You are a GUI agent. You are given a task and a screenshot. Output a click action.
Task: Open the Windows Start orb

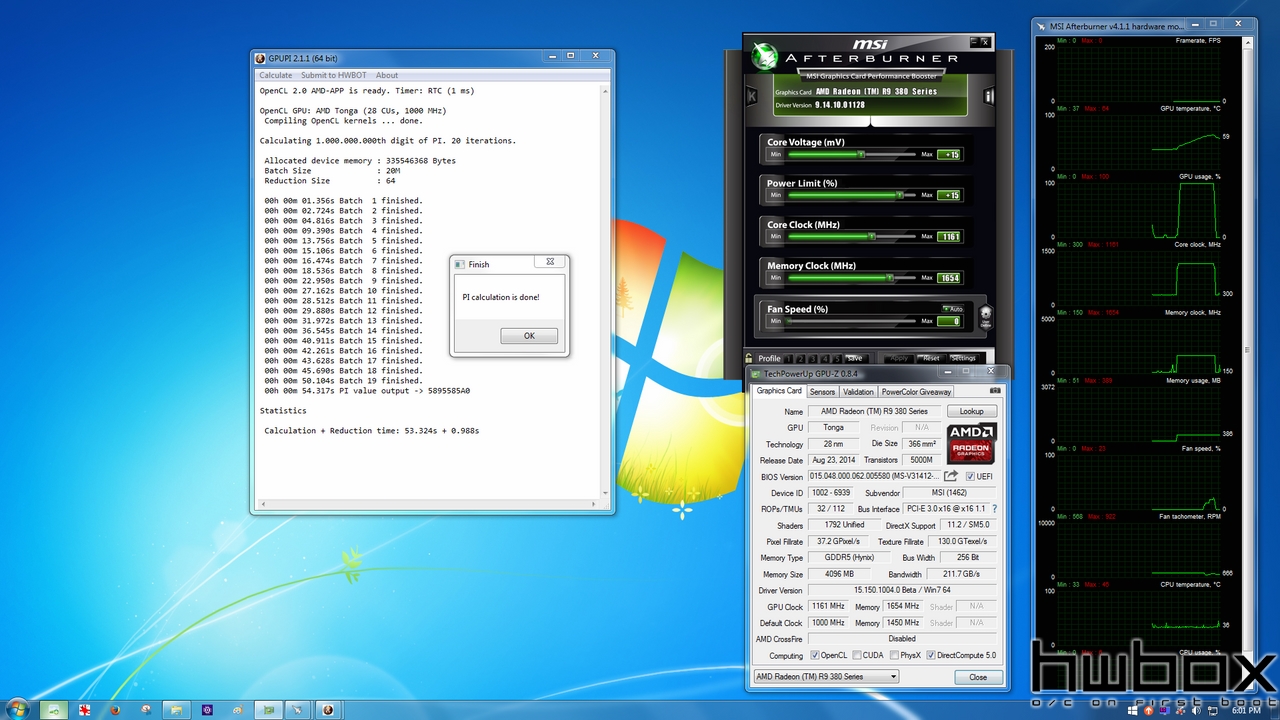pyautogui.click(x=17, y=709)
